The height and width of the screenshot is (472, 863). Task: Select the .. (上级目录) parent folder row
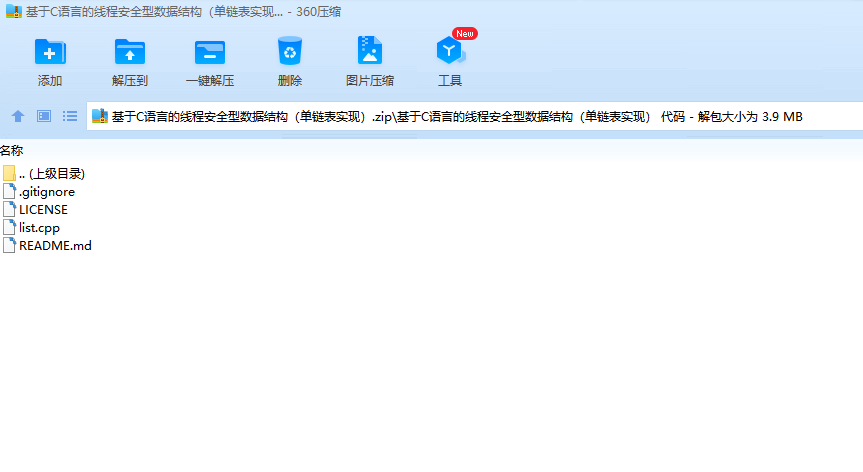tap(44, 174)
